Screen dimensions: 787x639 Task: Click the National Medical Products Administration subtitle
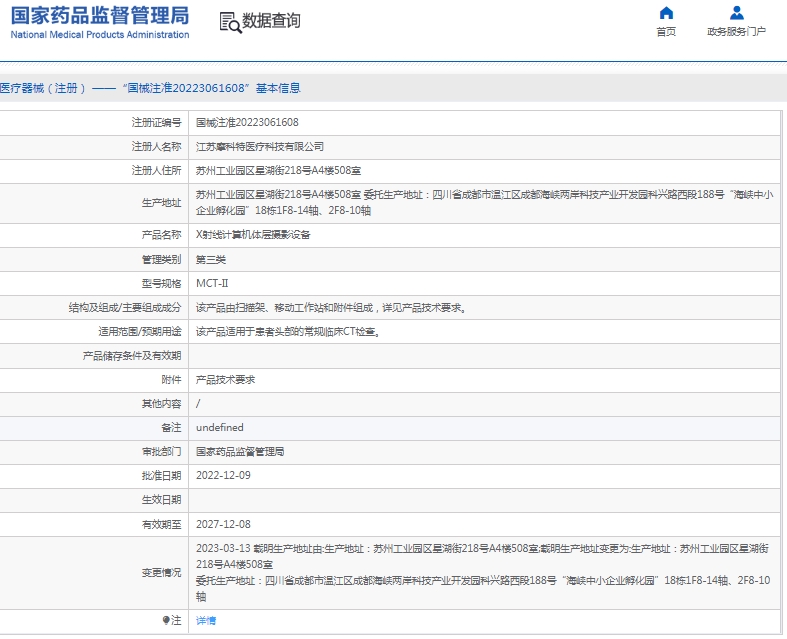click(x=100, y=35)
